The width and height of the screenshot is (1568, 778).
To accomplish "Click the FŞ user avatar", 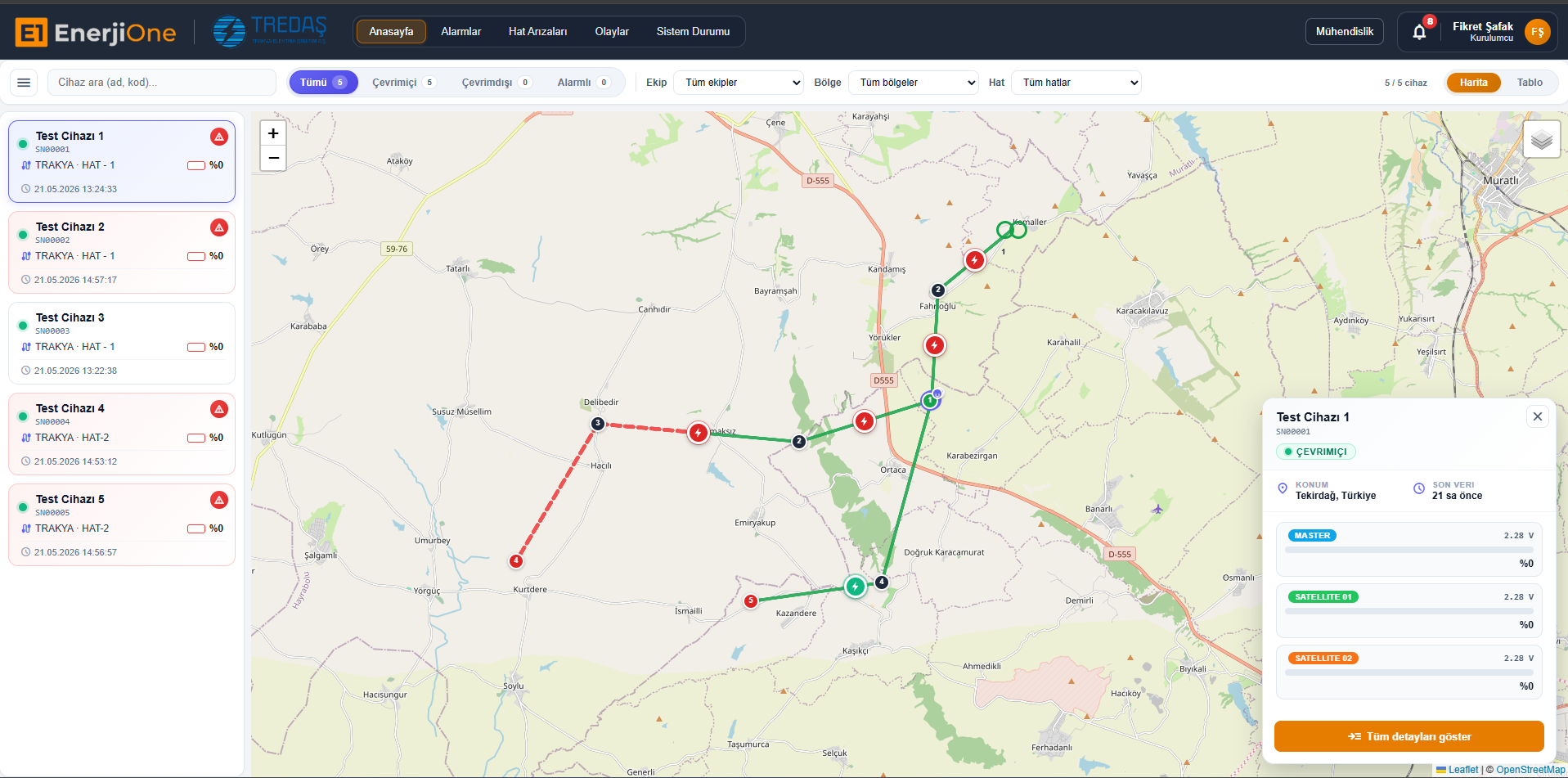I will pos(1537,32).
